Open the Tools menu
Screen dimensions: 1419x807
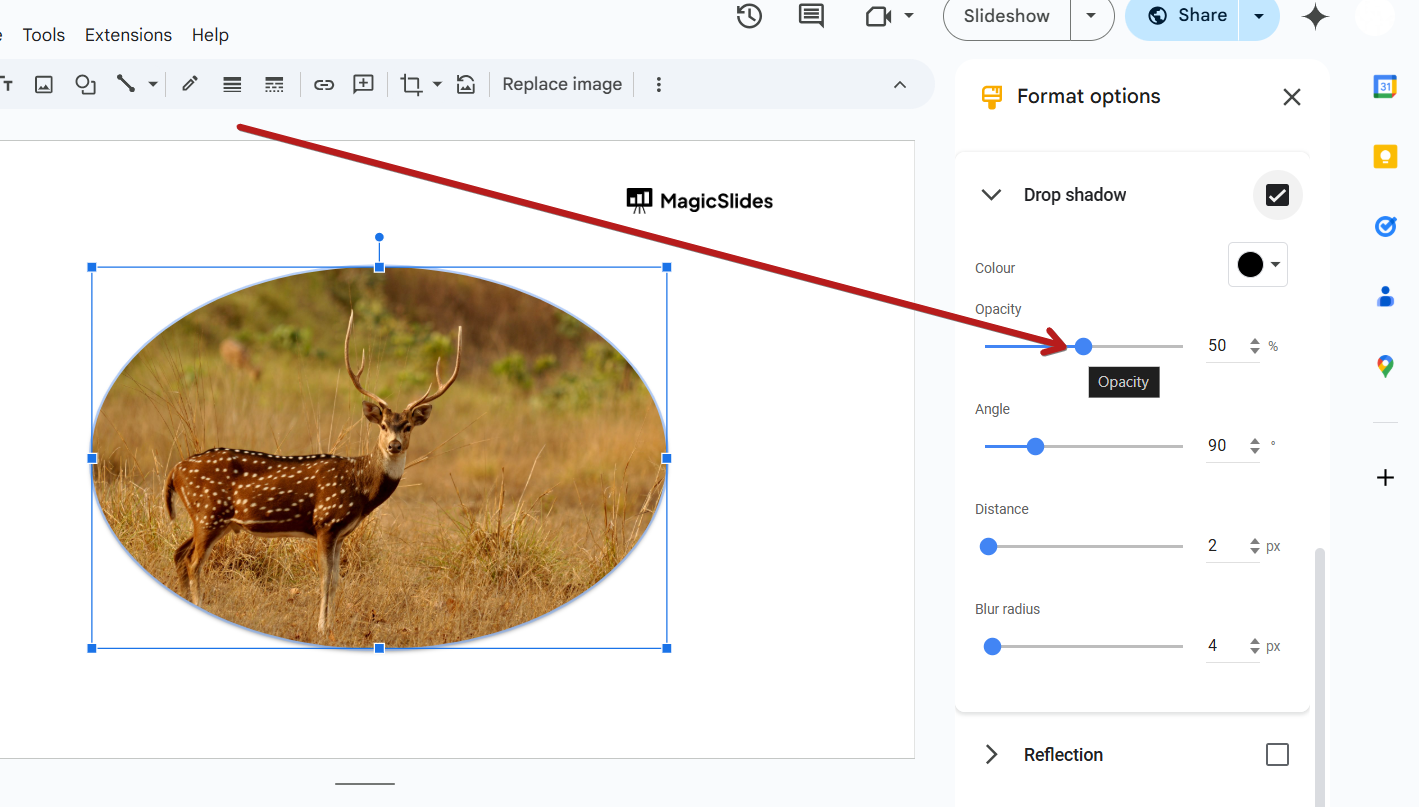(x=43, y=34)
